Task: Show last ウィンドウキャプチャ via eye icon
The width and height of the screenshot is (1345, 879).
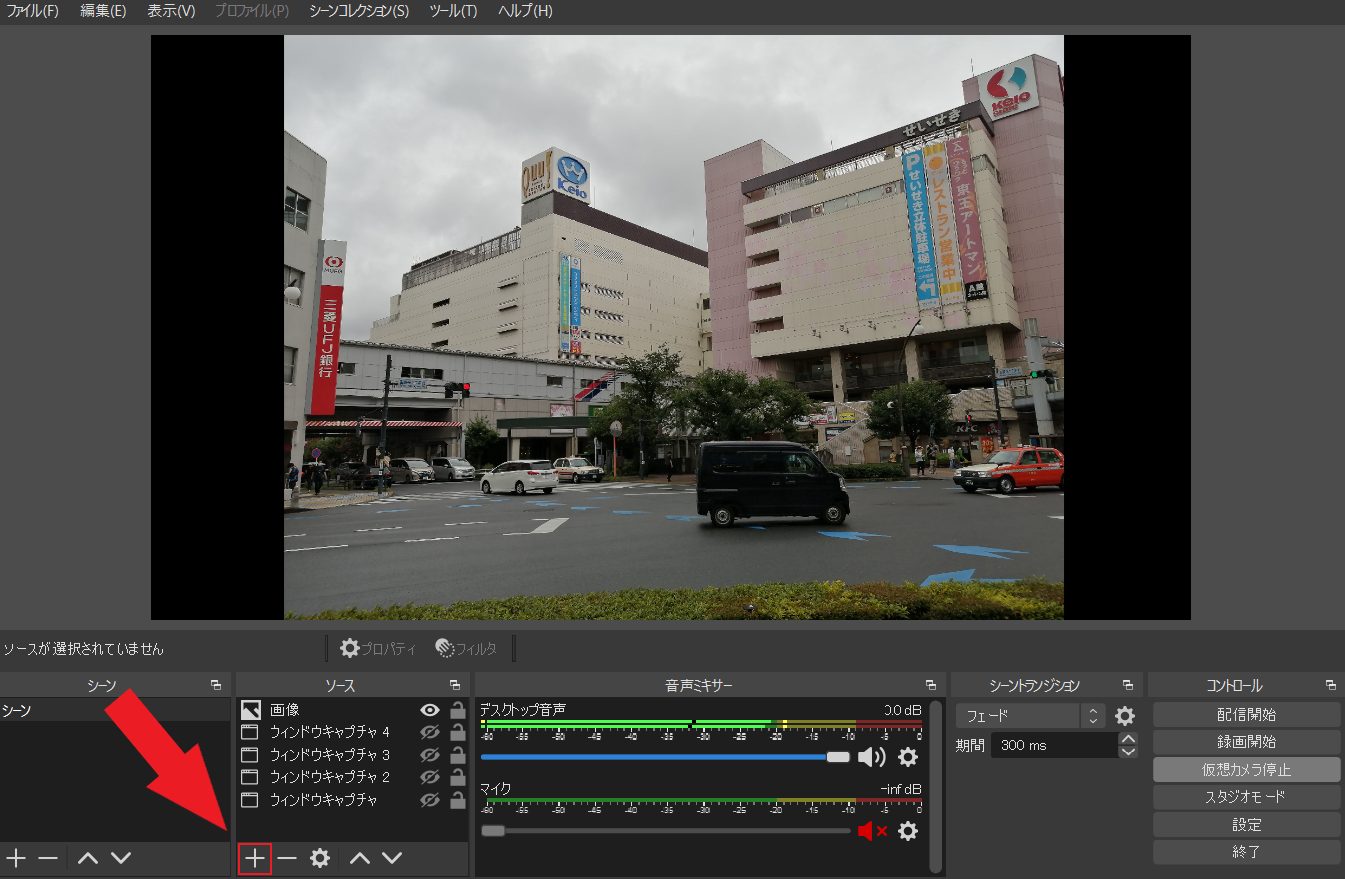Action: point(430,800)
